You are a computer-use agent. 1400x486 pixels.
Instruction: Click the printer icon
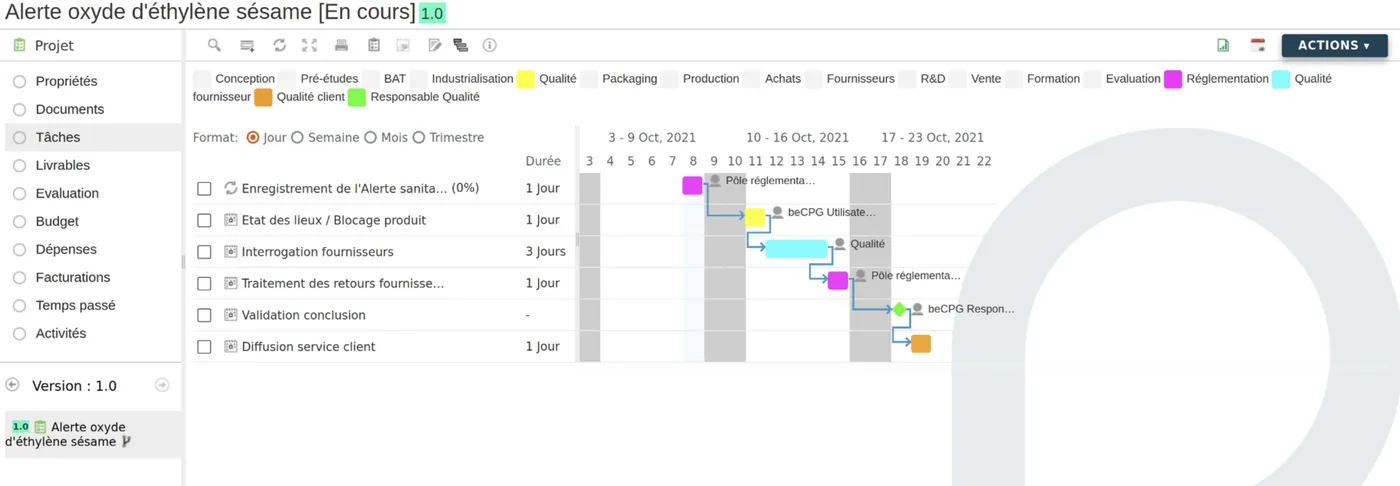coord(341,45)
